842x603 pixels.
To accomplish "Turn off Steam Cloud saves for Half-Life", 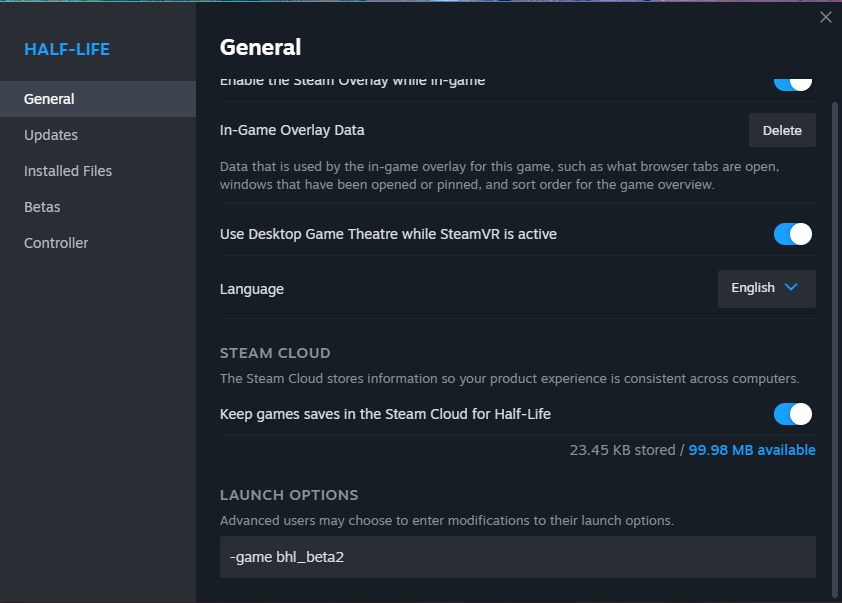I will coord(793,414).
